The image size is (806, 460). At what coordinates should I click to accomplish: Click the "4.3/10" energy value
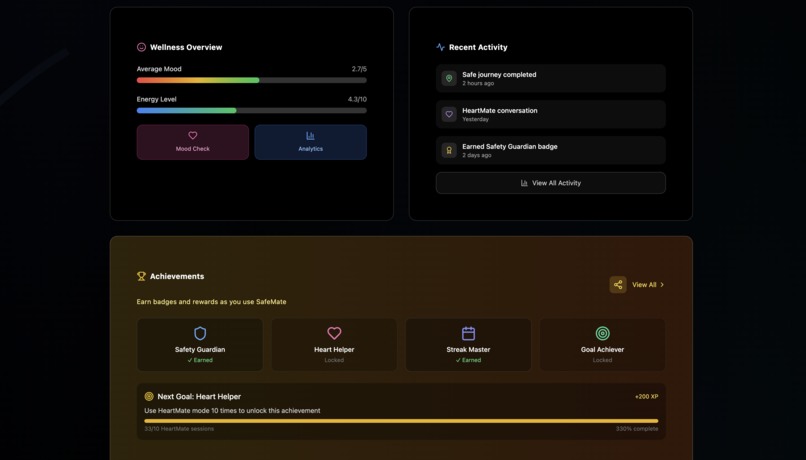point(357,99)
